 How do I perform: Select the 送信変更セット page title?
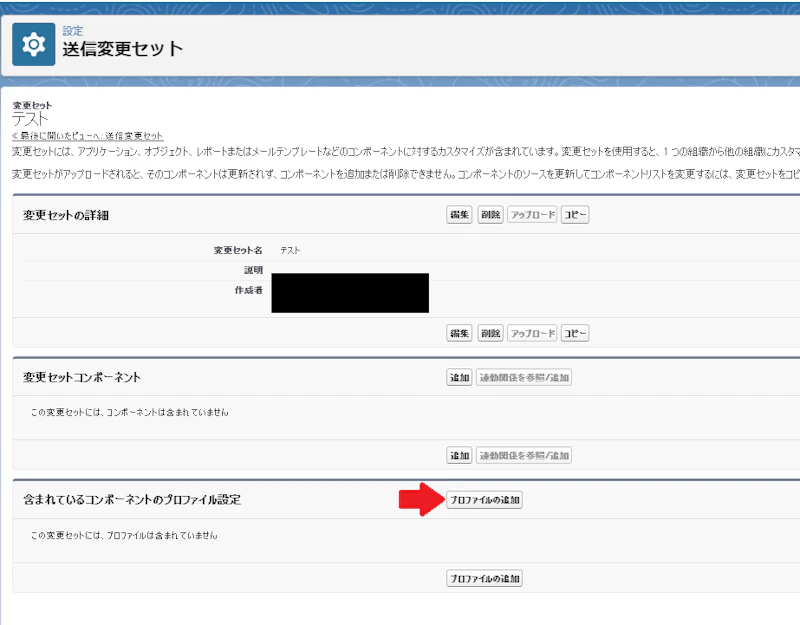pyautogui.click(x=122, y=49)
